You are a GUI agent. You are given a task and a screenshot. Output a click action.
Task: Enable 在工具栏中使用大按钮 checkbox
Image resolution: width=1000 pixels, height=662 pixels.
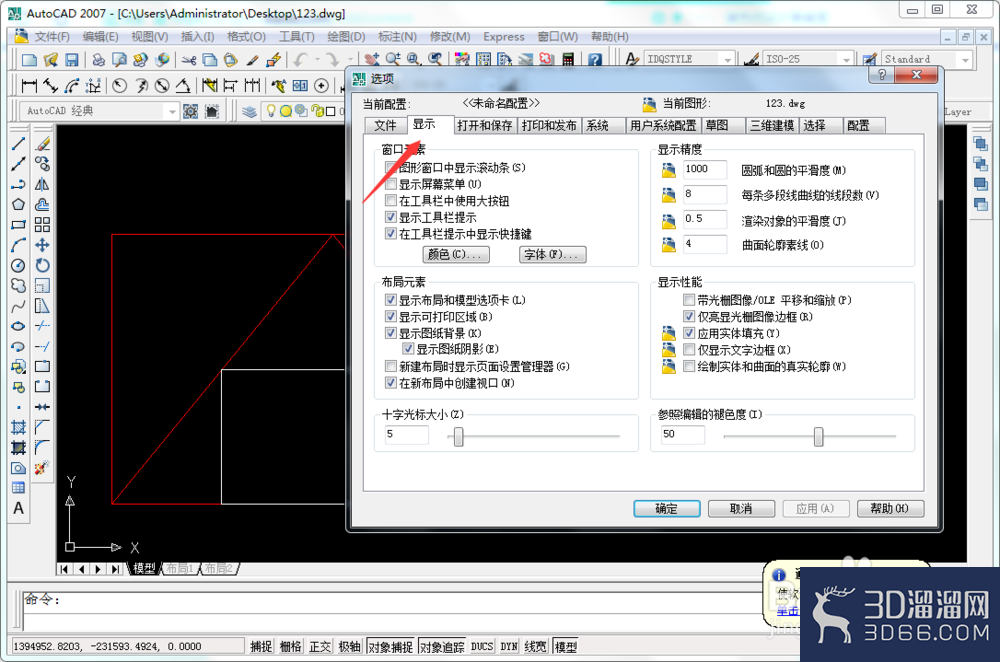(x=391, y=201)
